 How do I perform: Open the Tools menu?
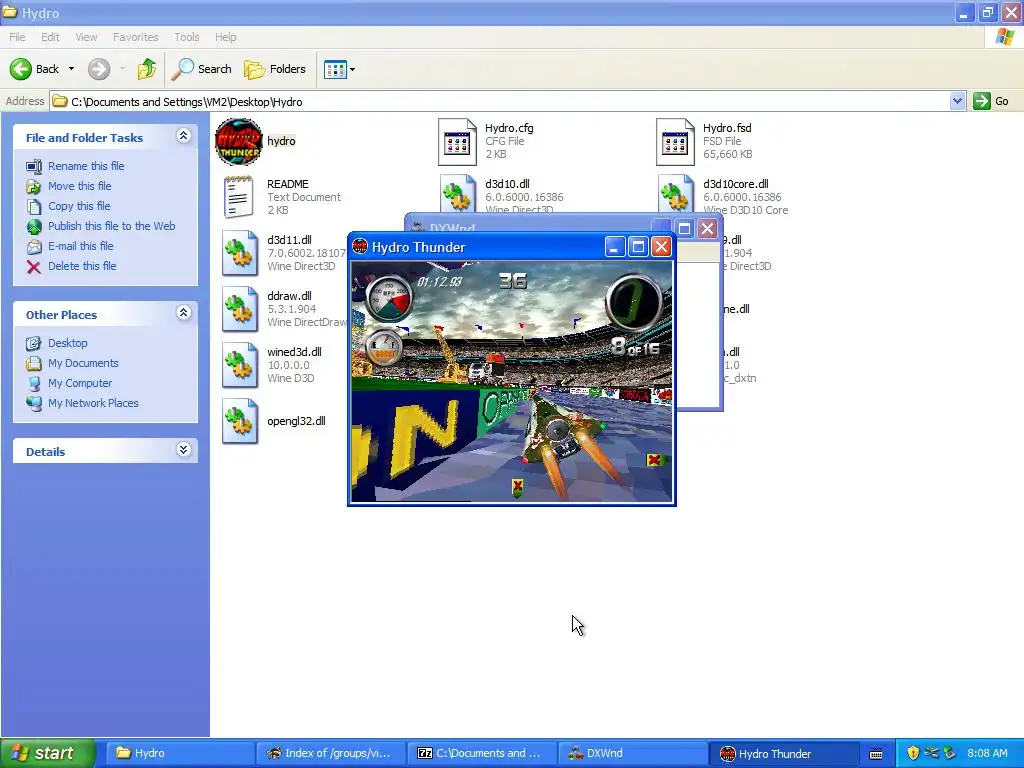pos(187,37)
